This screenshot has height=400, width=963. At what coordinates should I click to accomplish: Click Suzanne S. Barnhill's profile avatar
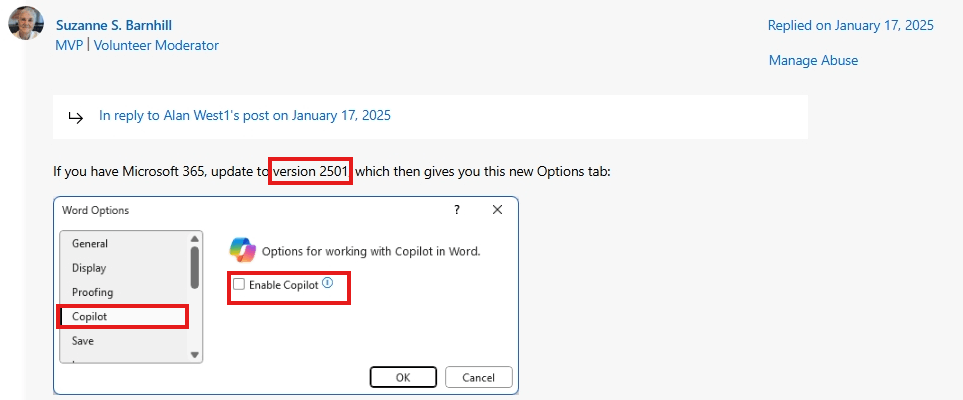pos(26,23)
